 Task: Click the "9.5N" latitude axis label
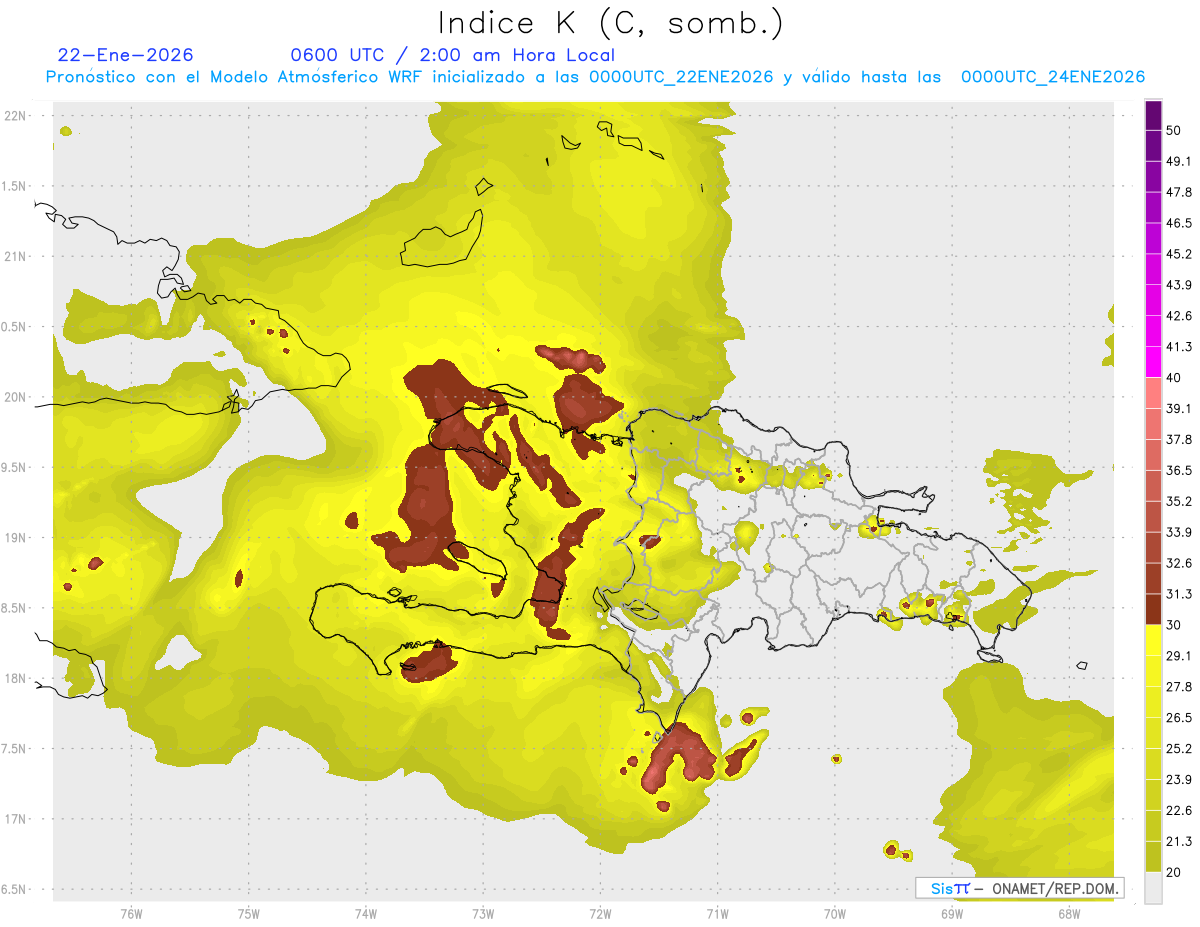tap(14, 468)
